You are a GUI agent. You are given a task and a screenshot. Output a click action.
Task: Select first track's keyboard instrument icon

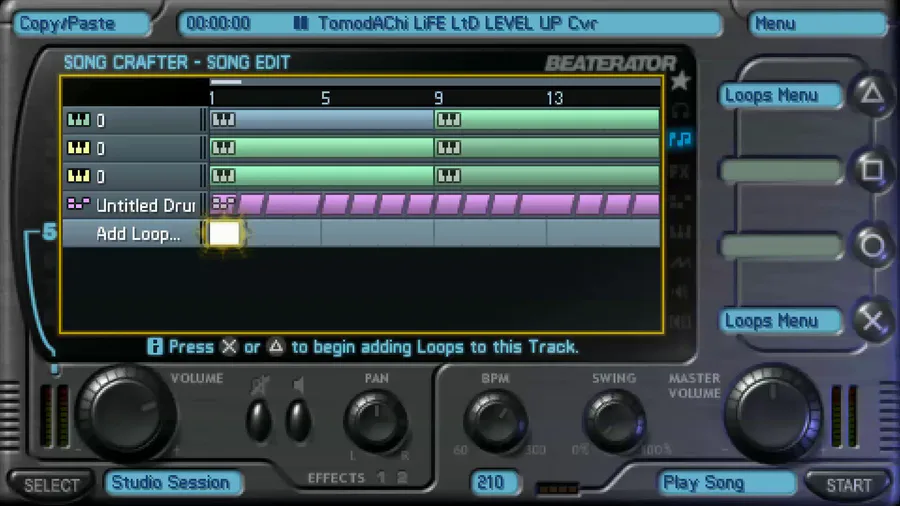[79, 119]
